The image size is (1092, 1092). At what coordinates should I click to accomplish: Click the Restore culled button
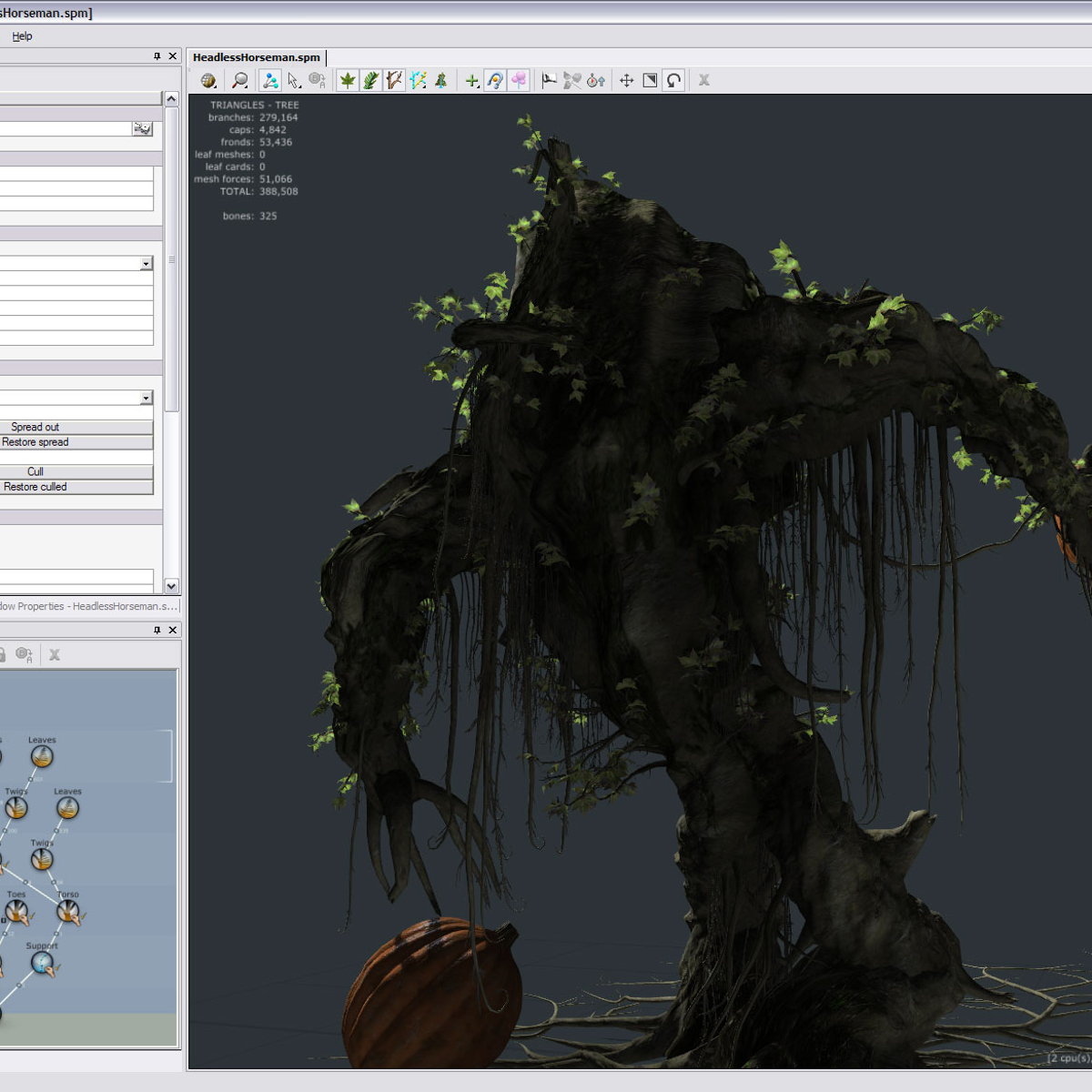(x=76, y=487)
